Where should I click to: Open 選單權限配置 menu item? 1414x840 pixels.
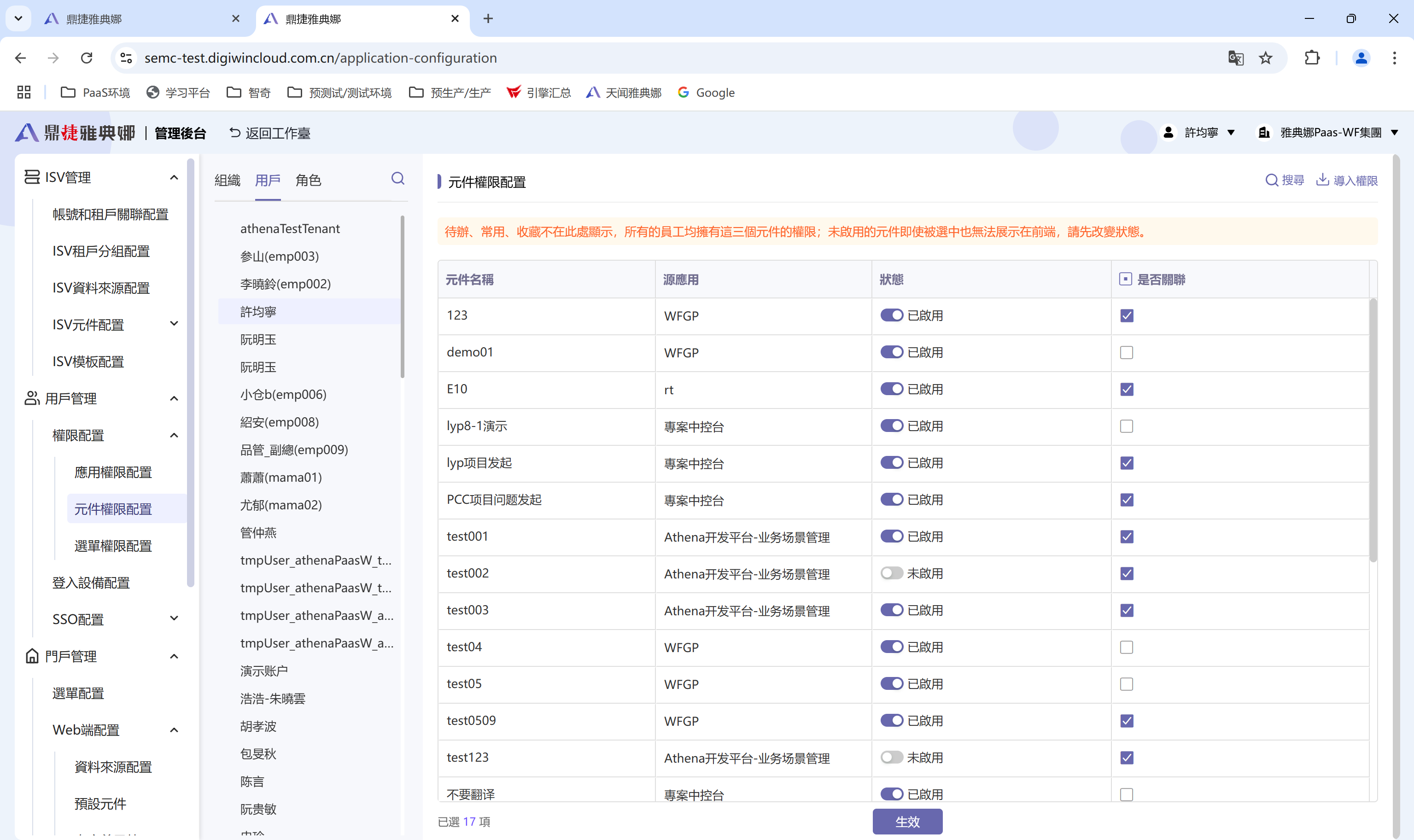(113, 546)
